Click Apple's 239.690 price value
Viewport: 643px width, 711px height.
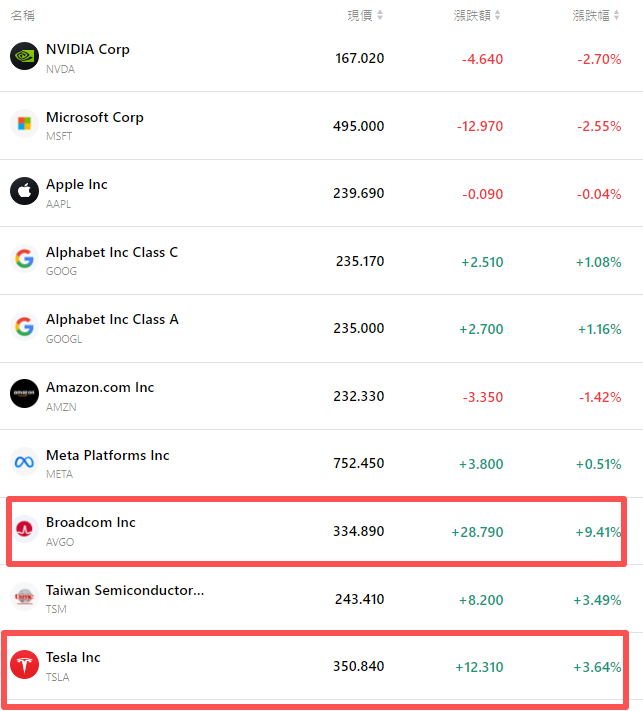pos(358,193)
